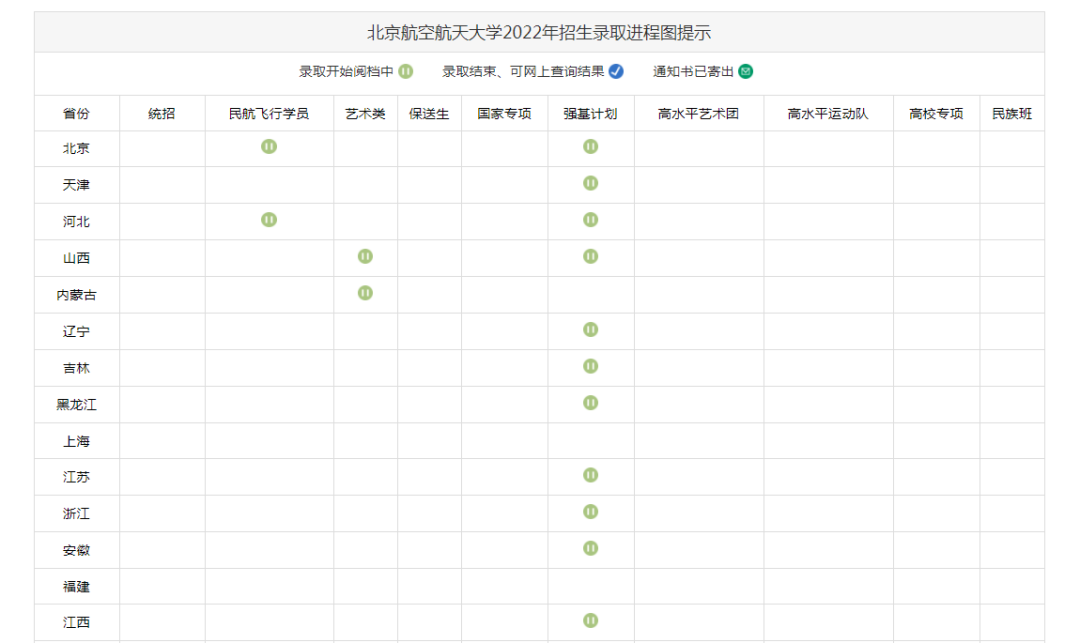The height and width of the screenshot is (643, 1080).
Task: Click the 民族班 column header
Action: 1012,114
